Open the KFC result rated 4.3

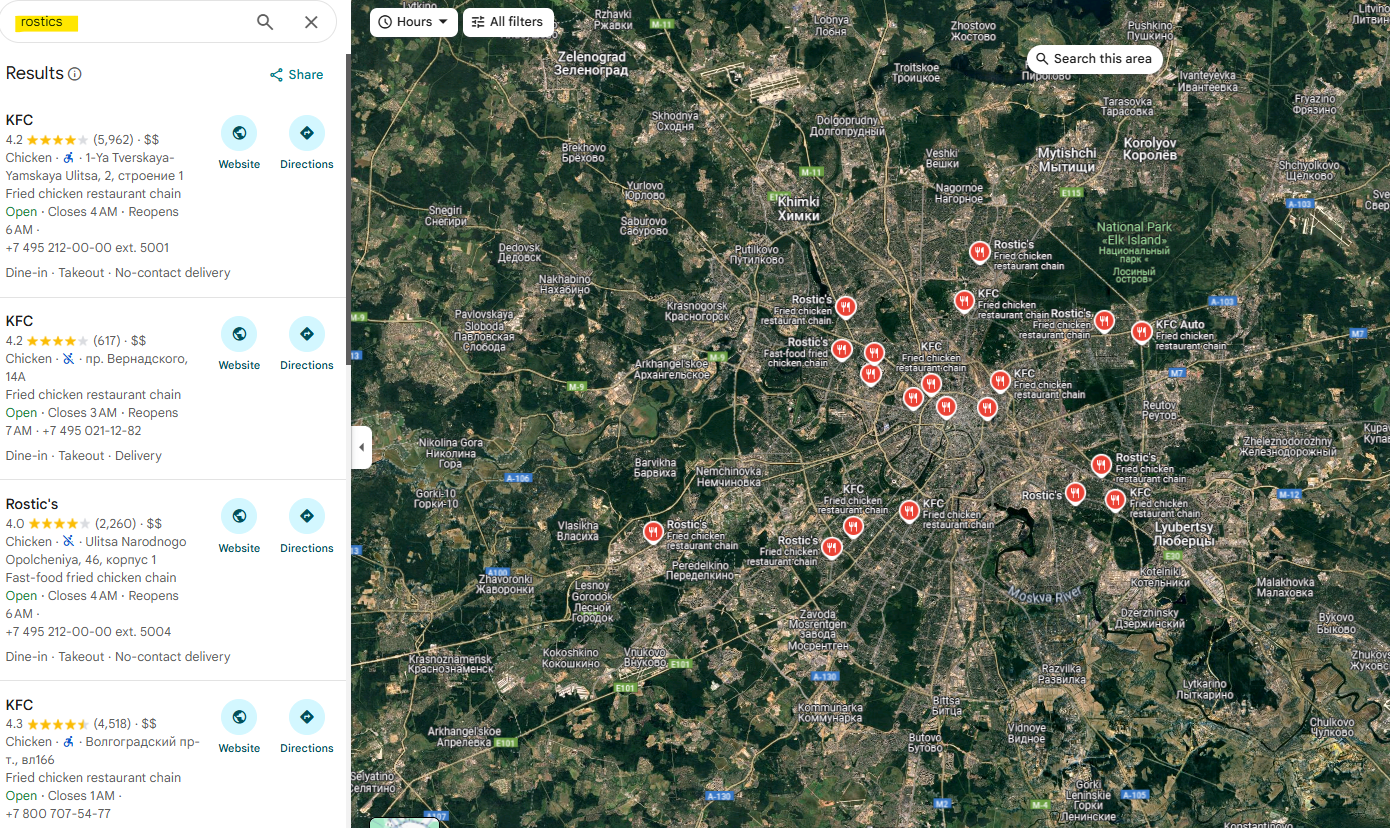coord(19,705)
